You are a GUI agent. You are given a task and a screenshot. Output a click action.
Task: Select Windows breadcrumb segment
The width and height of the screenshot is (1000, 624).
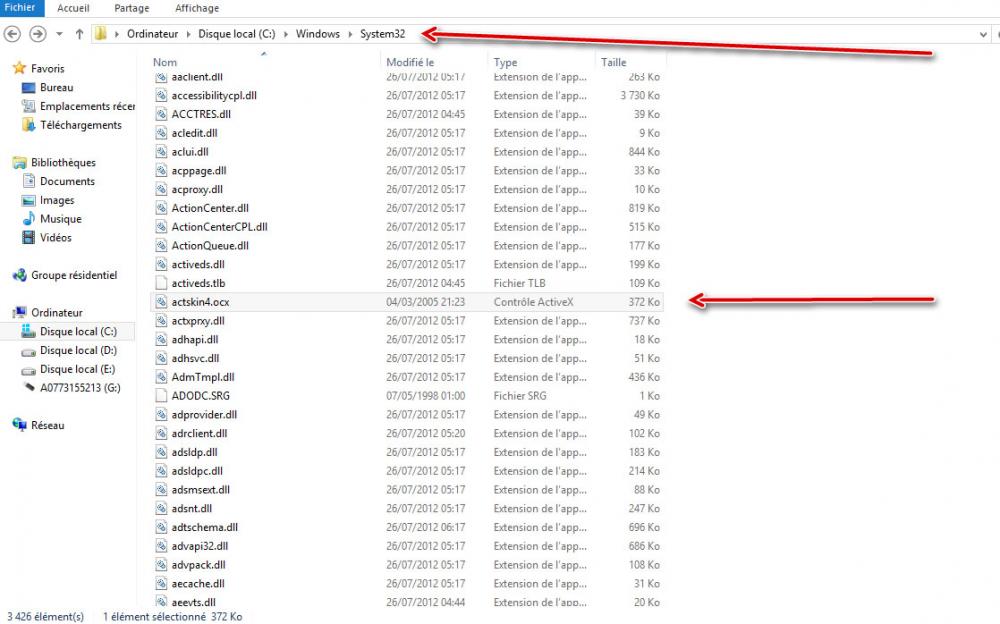(x=318, y=34)
